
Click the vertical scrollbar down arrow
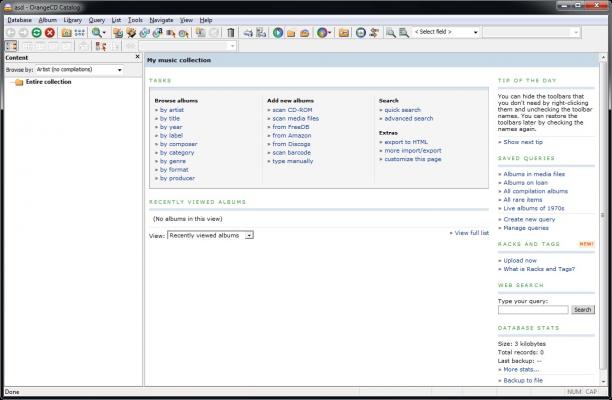(603, 382)
